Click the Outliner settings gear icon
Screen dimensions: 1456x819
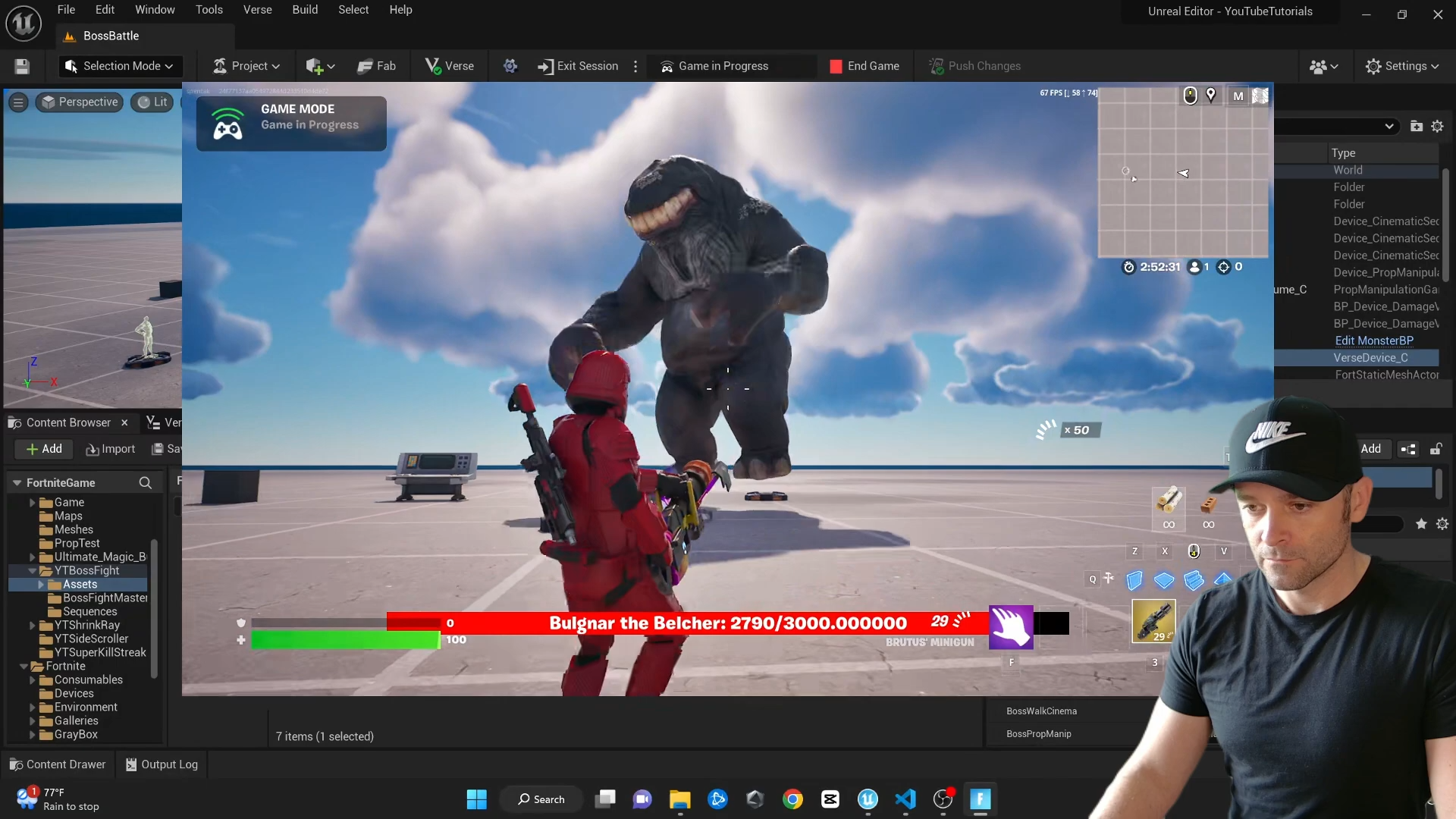(x=1437, y=127)
